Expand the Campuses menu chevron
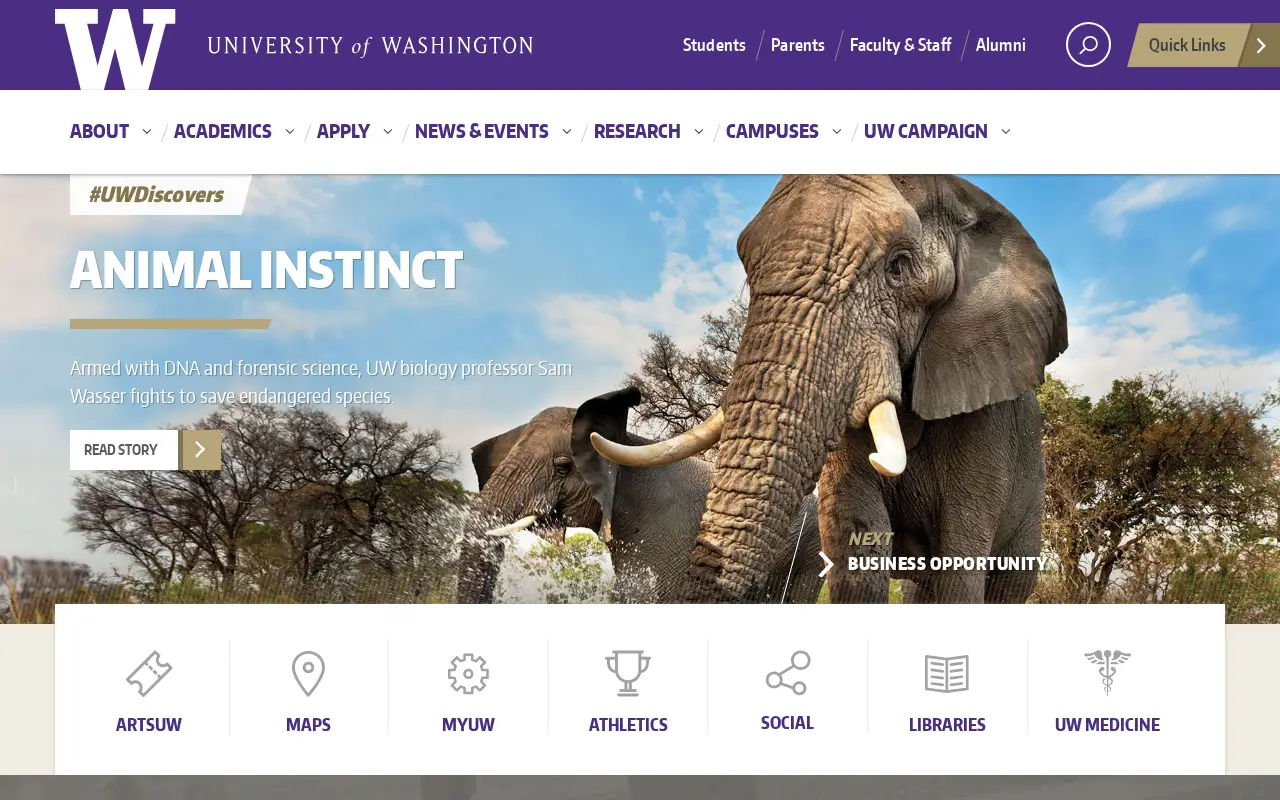The height and width of the screenshot is (800, 1280). (837, 131)
